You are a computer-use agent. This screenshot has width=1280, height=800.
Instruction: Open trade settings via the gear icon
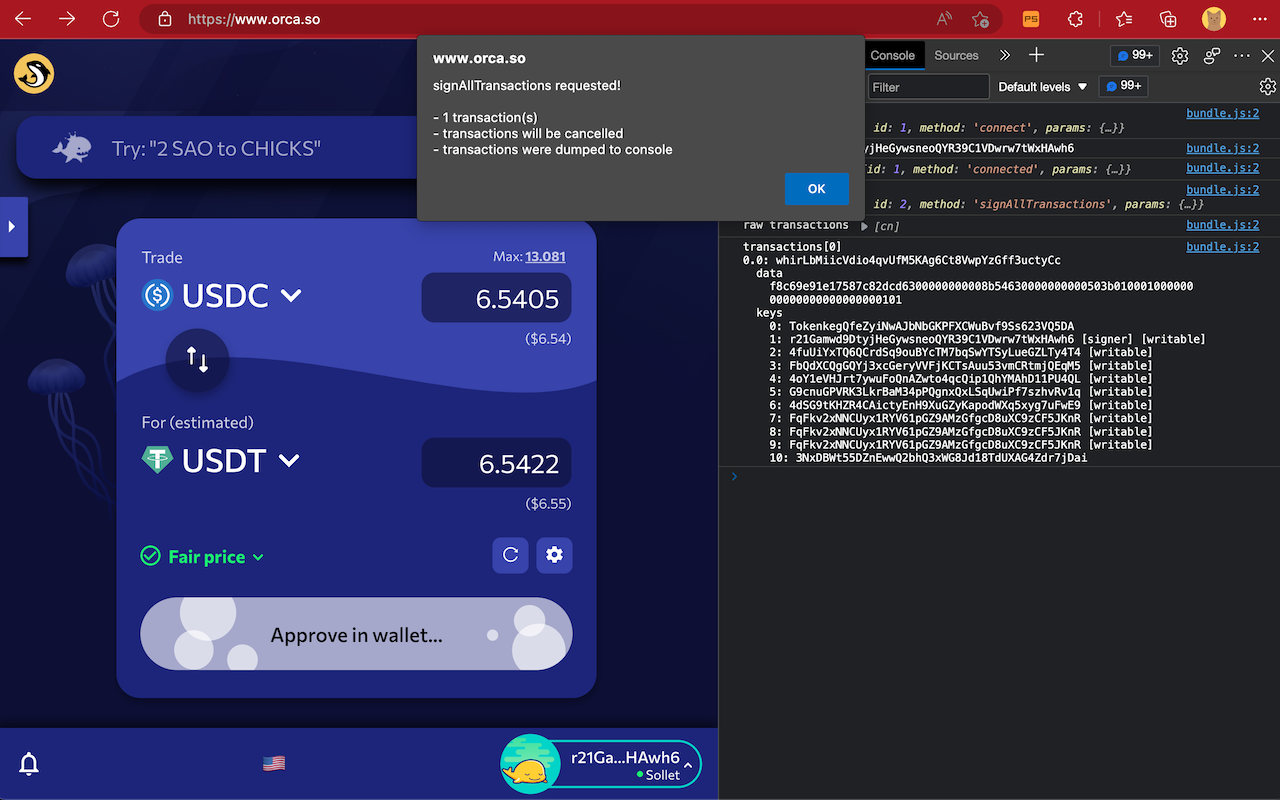point(554,555)
